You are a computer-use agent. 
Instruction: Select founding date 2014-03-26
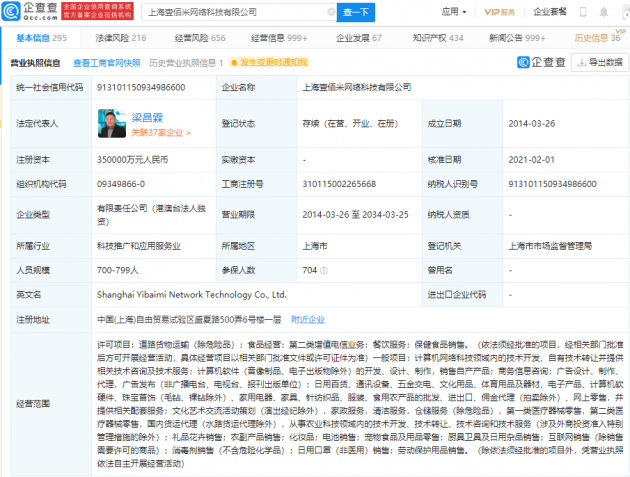[x=532, y=123]
